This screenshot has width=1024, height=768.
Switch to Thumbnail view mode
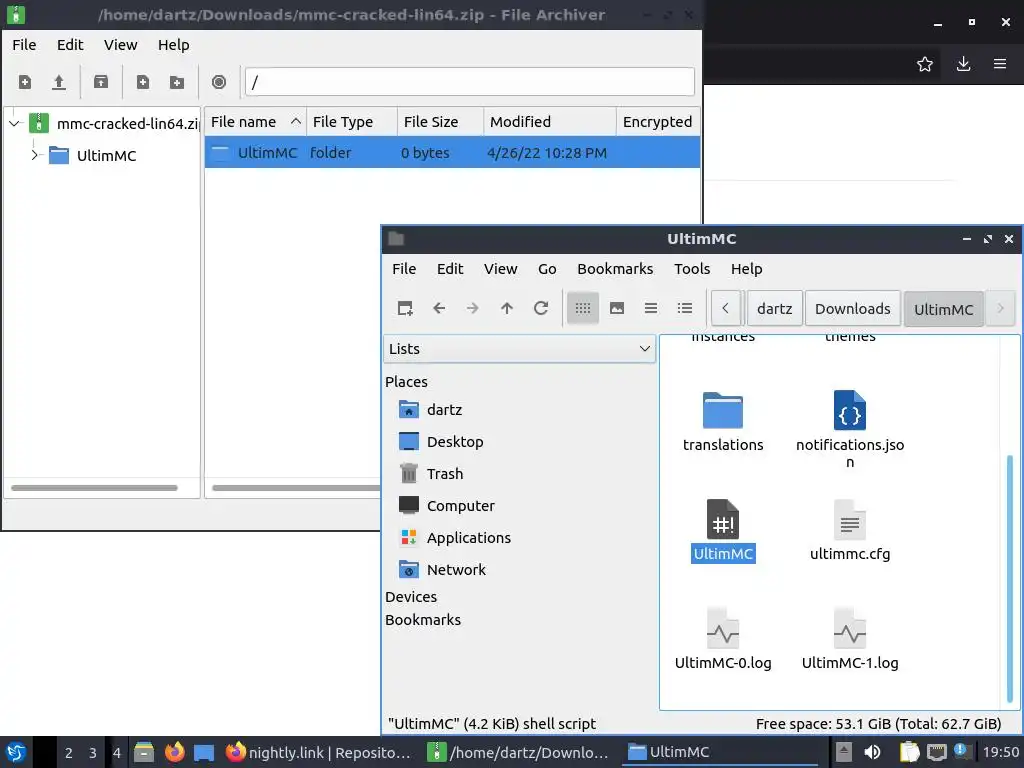616,308
